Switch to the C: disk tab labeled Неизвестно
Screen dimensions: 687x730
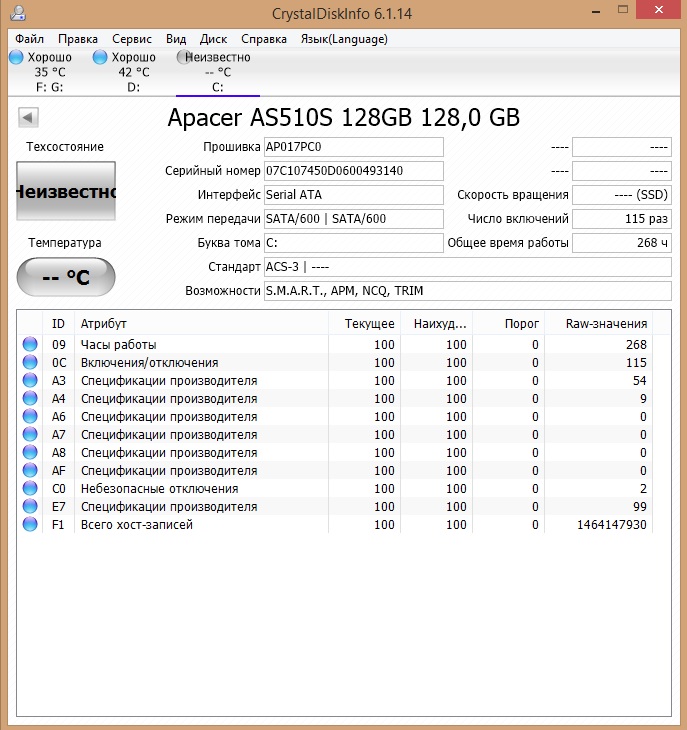coord(218,72)
